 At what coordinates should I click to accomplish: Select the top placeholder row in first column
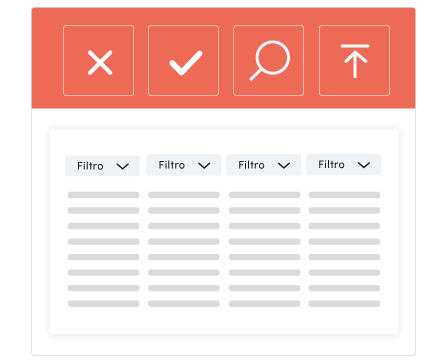(103, 195)
